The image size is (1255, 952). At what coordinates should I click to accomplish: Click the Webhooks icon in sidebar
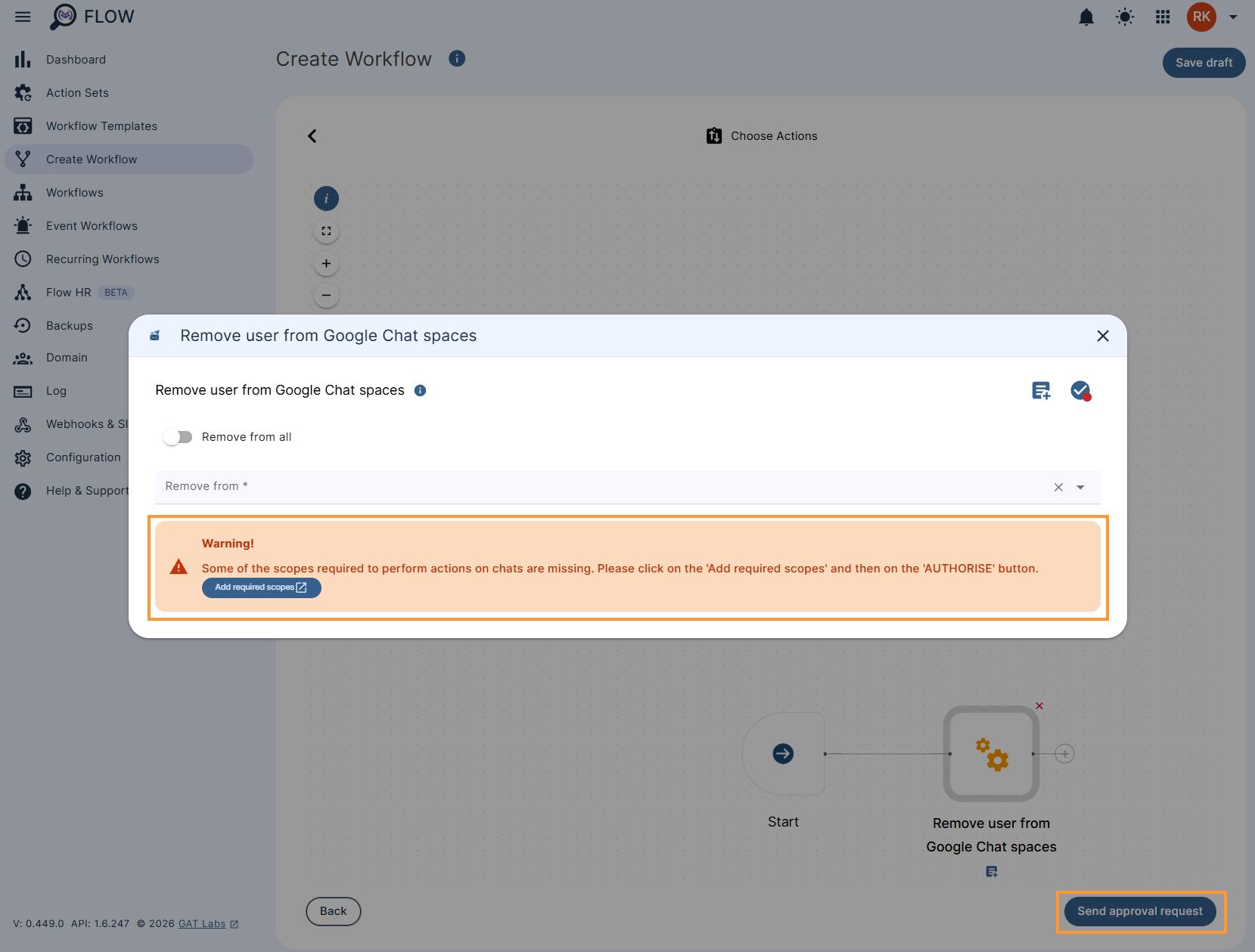pos(23,424)
